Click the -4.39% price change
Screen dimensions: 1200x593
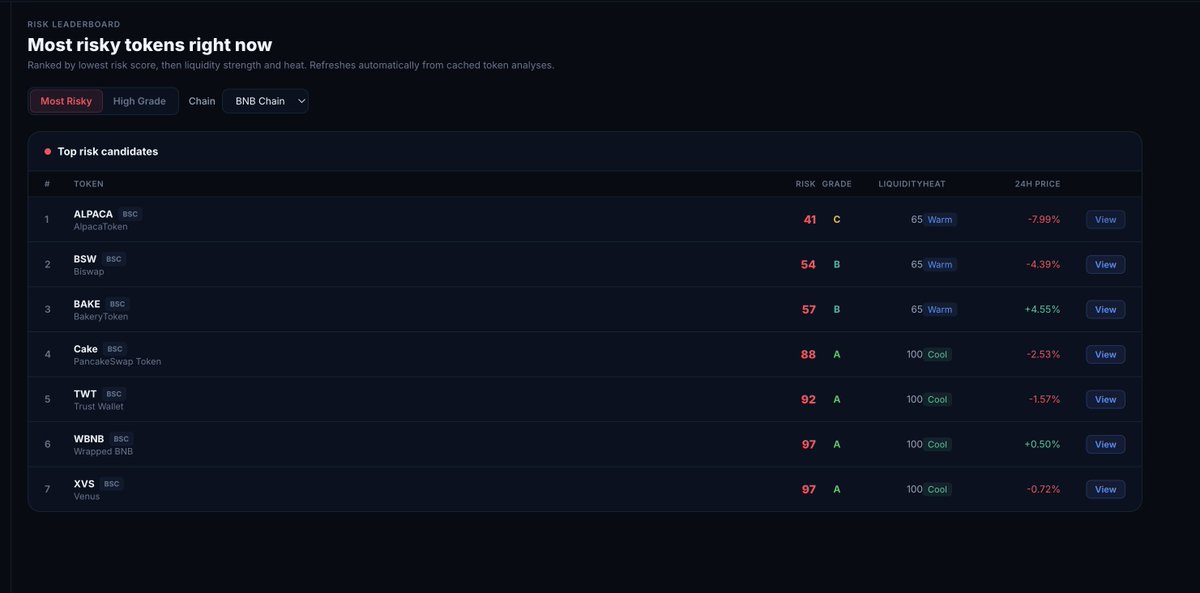pyautogui.click(x=1043, y=265)
